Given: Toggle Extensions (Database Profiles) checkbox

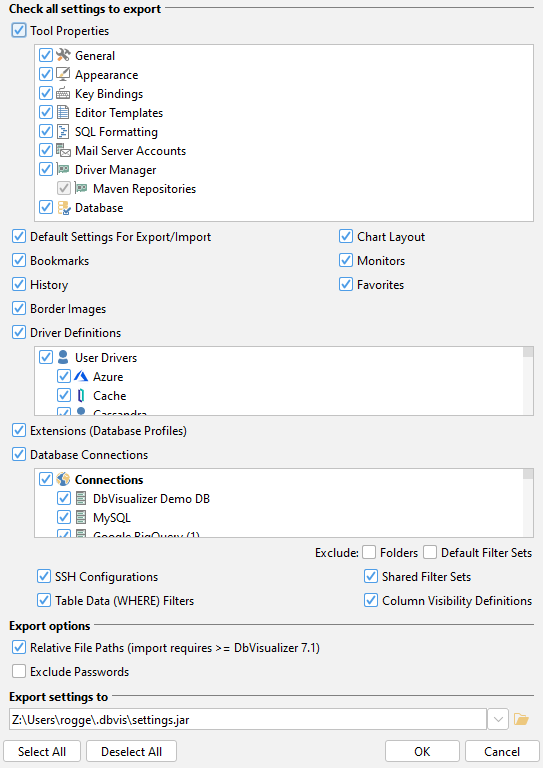Looking at the screenshot, I should pyautogui.click(x=19, y=431).
